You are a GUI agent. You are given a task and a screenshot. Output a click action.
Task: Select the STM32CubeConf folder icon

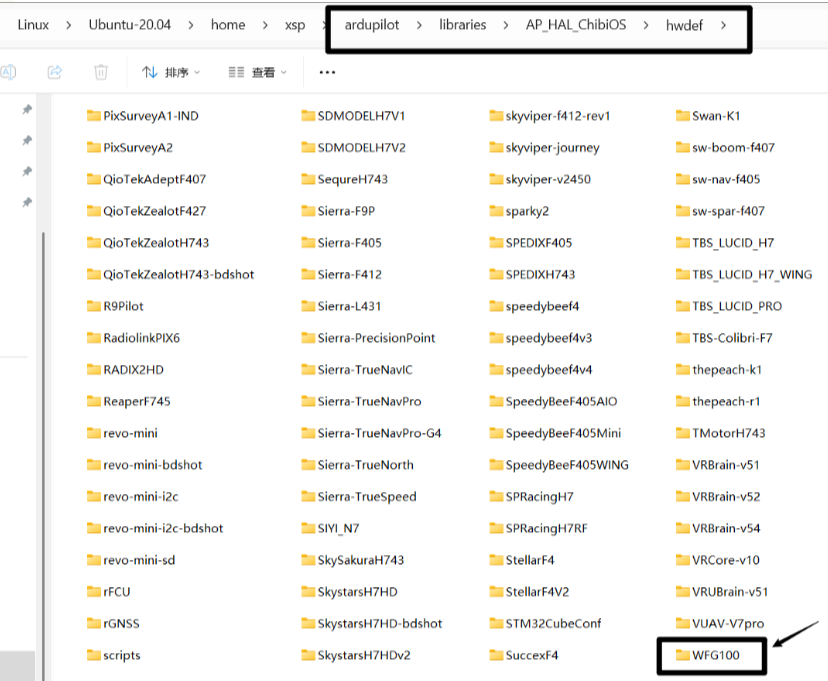[496, 623]
